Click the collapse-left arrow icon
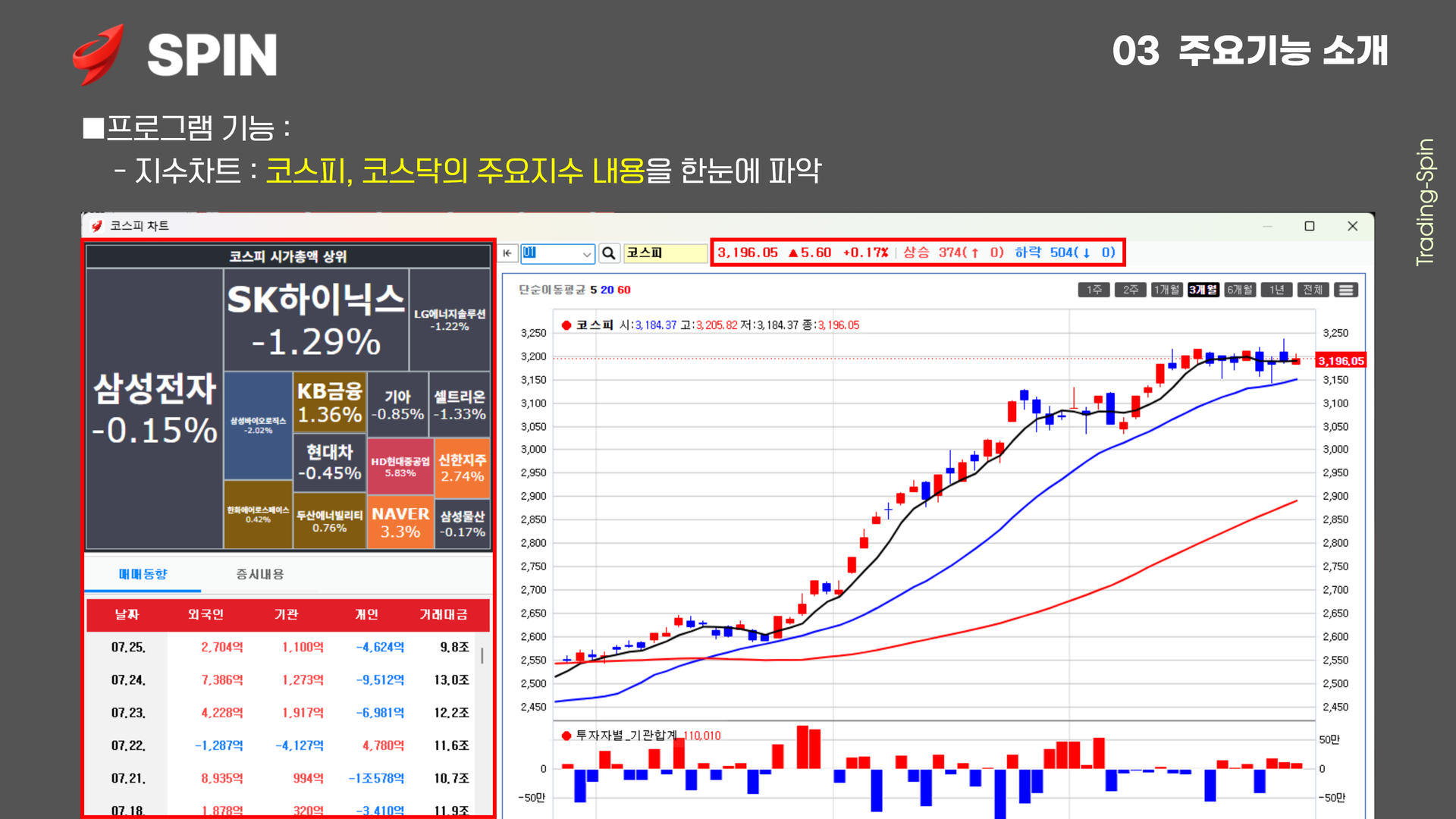This screenshot has width=1456, height=819. 507,253
